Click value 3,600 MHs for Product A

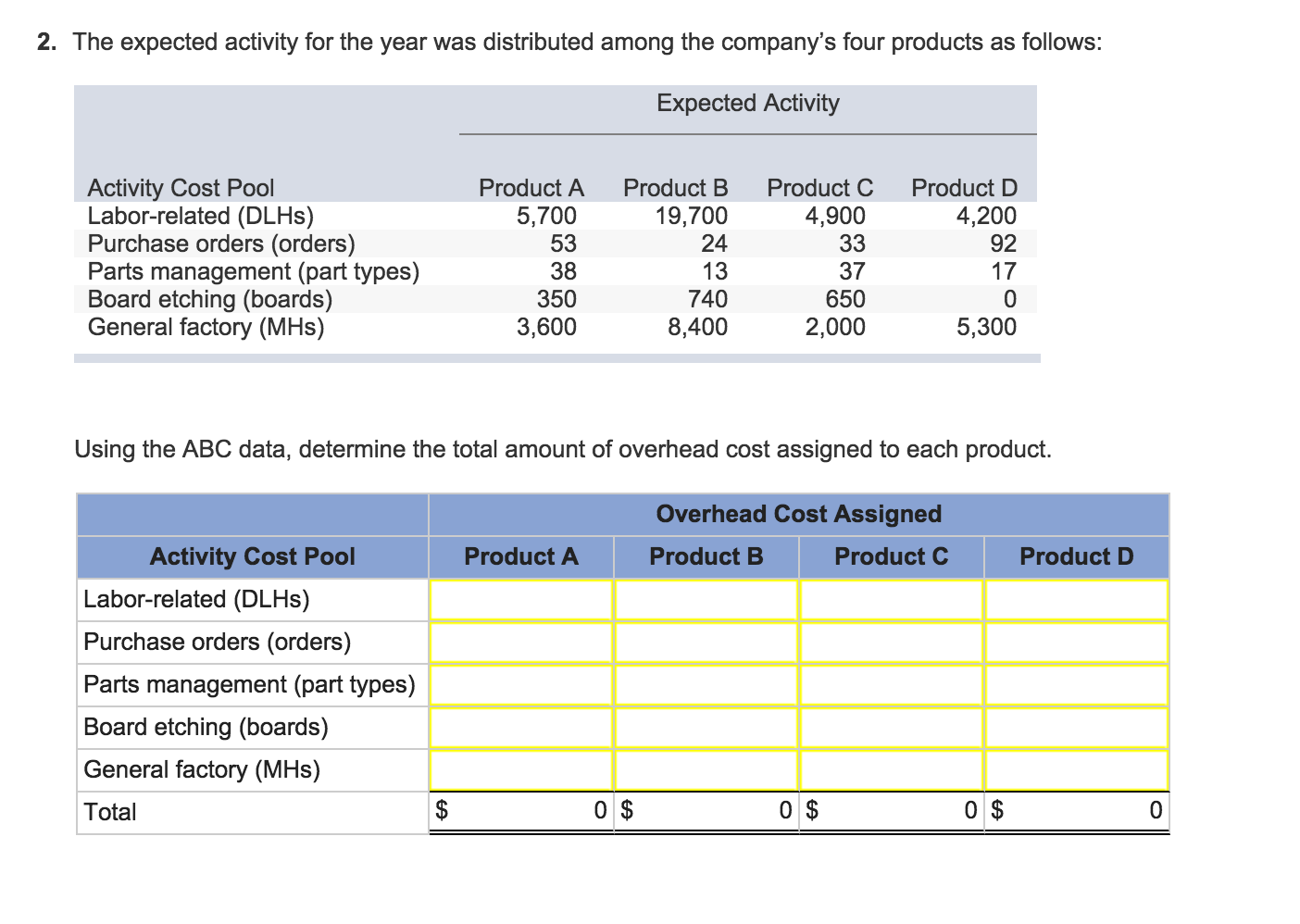point(546,327)
